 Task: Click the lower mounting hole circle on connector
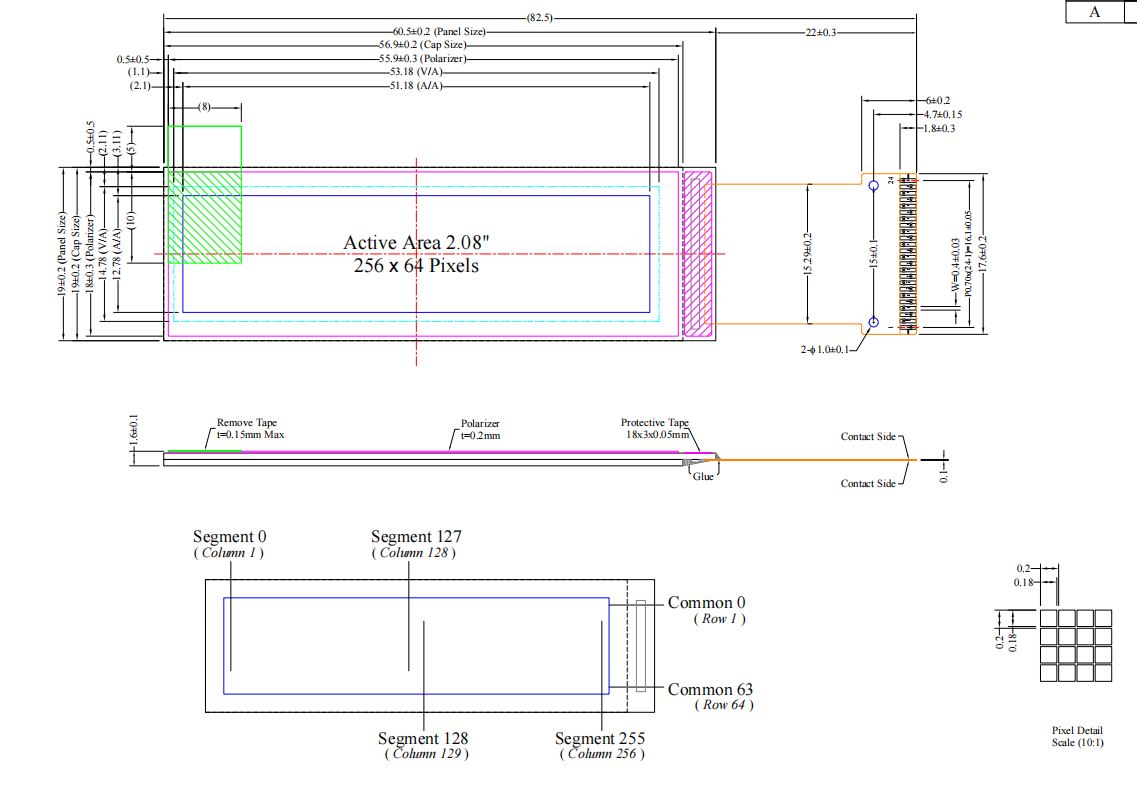point(873,322)
